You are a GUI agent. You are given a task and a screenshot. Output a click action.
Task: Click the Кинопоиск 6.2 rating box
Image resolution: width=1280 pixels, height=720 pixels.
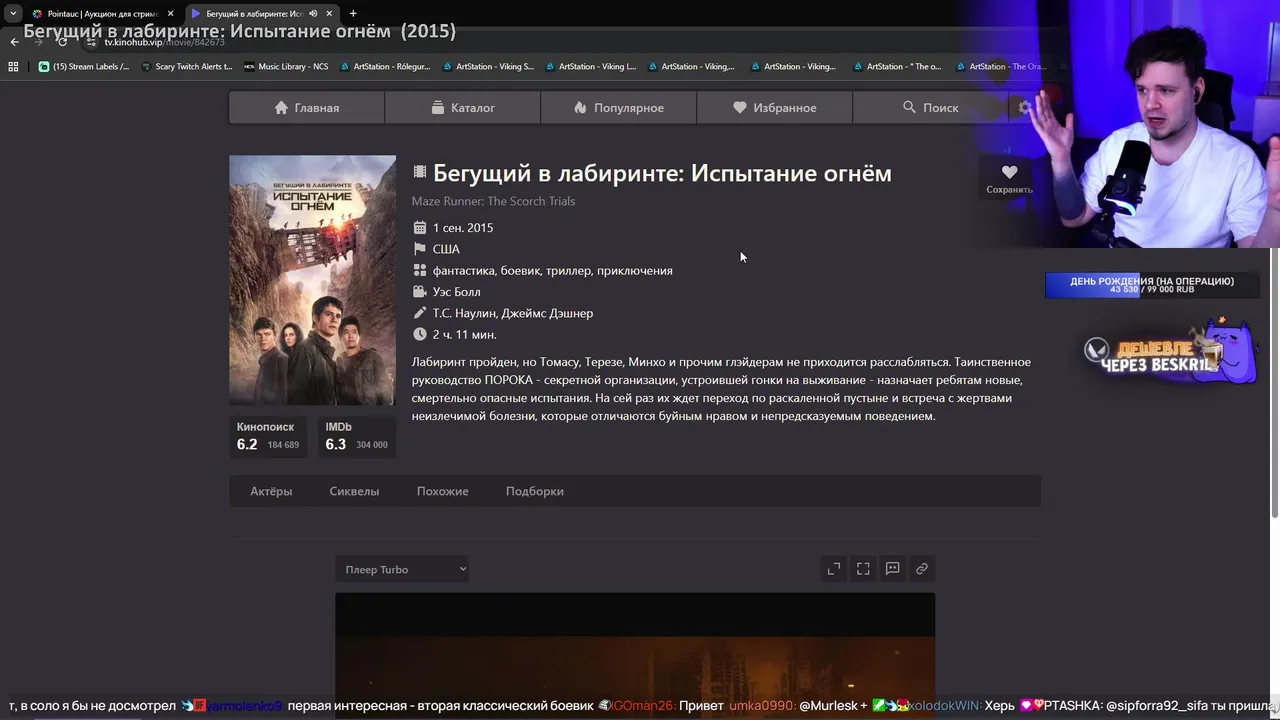click(269, 436)
